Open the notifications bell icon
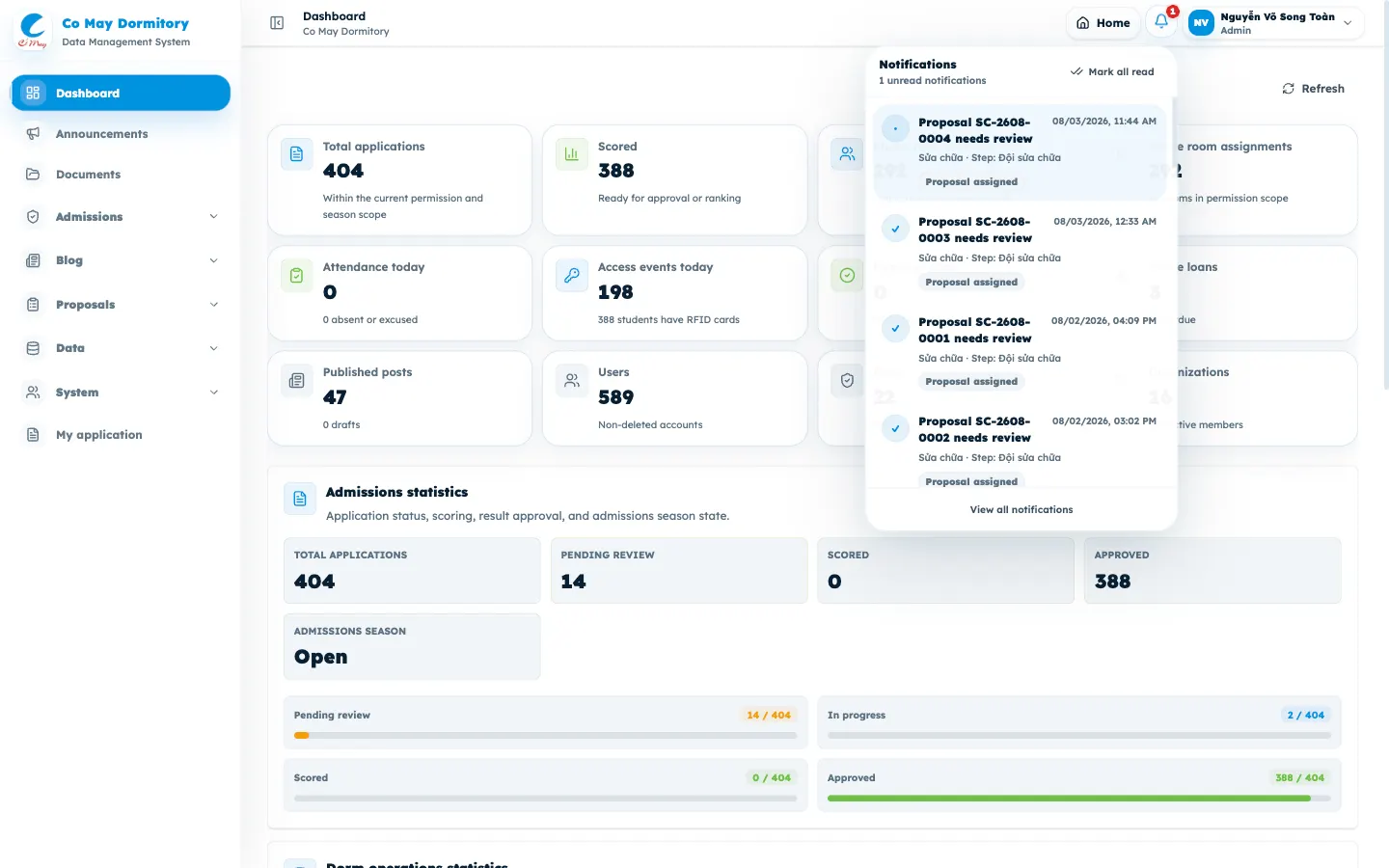1389x868 pixels. [x=1161, y=22]
